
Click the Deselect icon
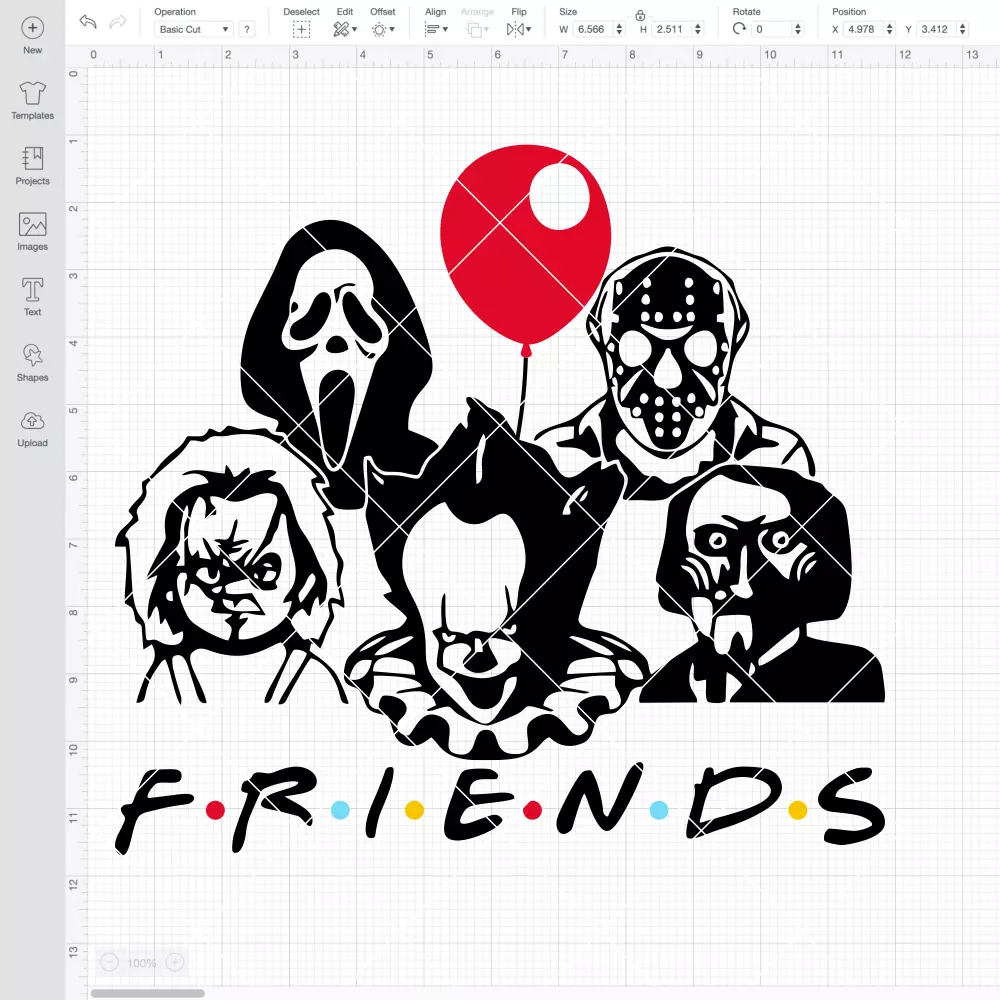(301, 29)
